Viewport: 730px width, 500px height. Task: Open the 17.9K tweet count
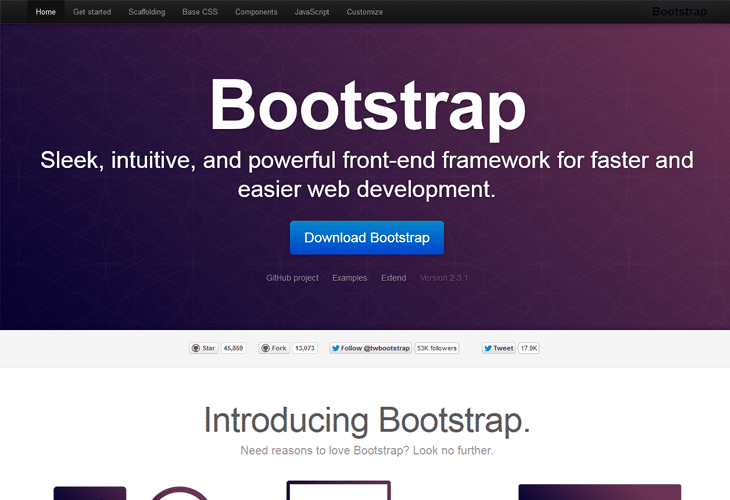(529, 348)
